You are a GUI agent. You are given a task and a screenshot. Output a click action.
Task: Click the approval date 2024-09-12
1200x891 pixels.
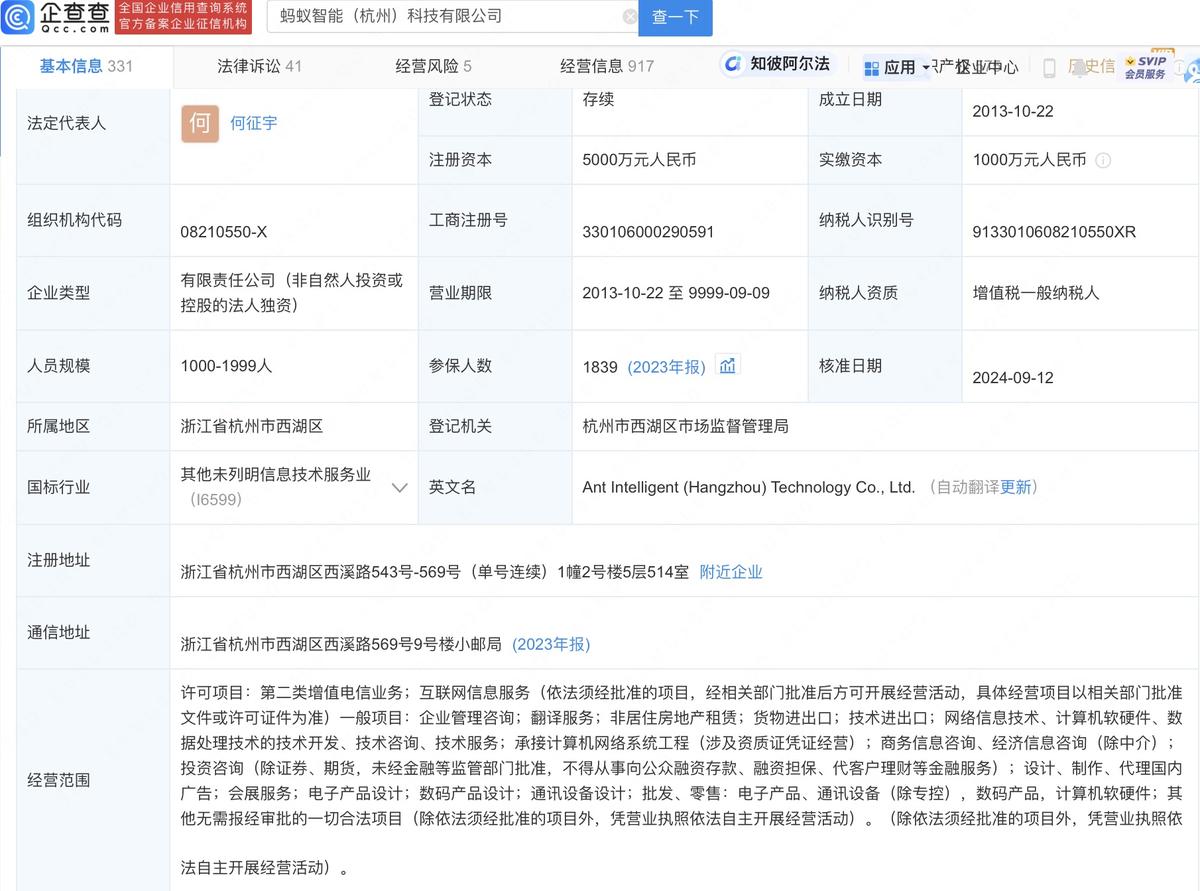point(1013,378)
